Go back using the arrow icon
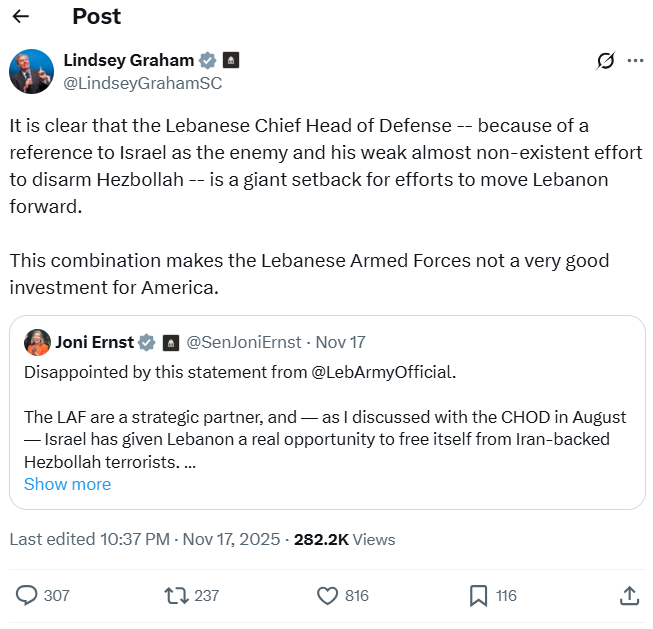The width and height of the screenshot is (653, 629). click(x=21, y=17)
